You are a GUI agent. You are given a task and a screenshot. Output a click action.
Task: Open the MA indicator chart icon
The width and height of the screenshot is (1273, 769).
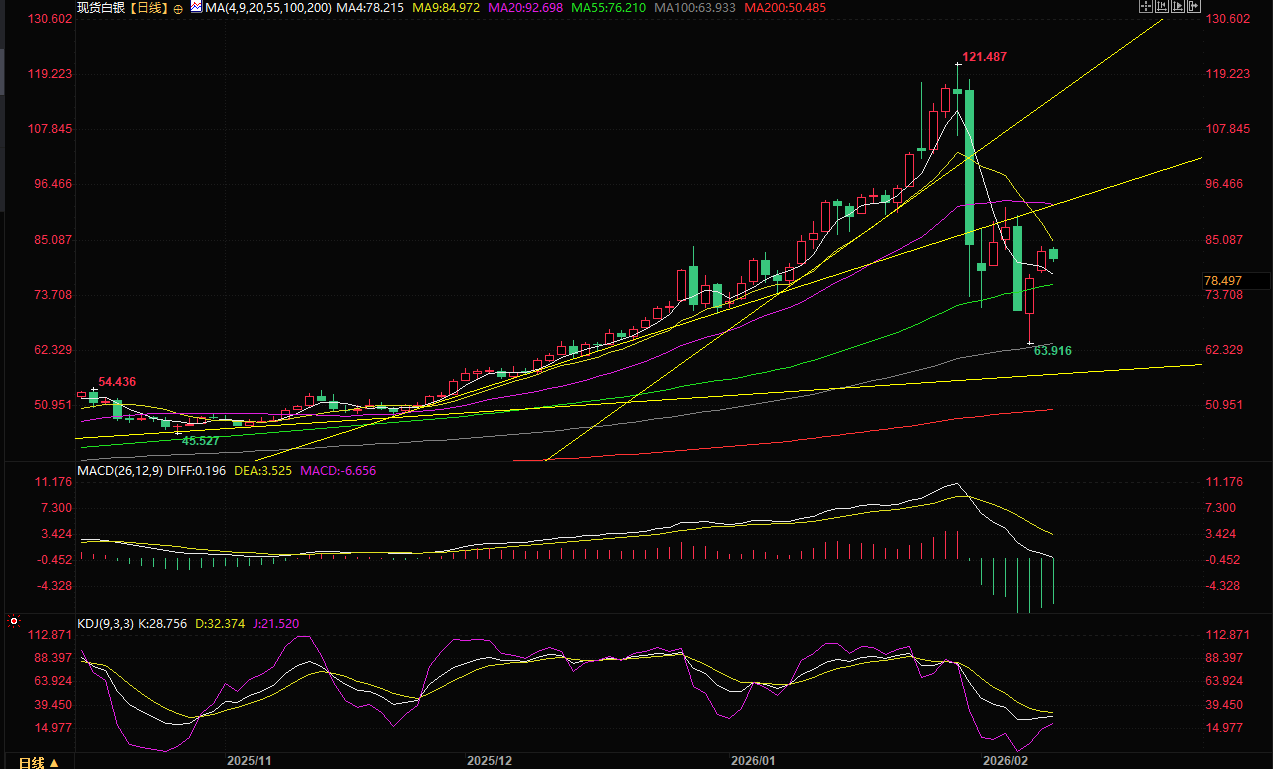point(196,7)
